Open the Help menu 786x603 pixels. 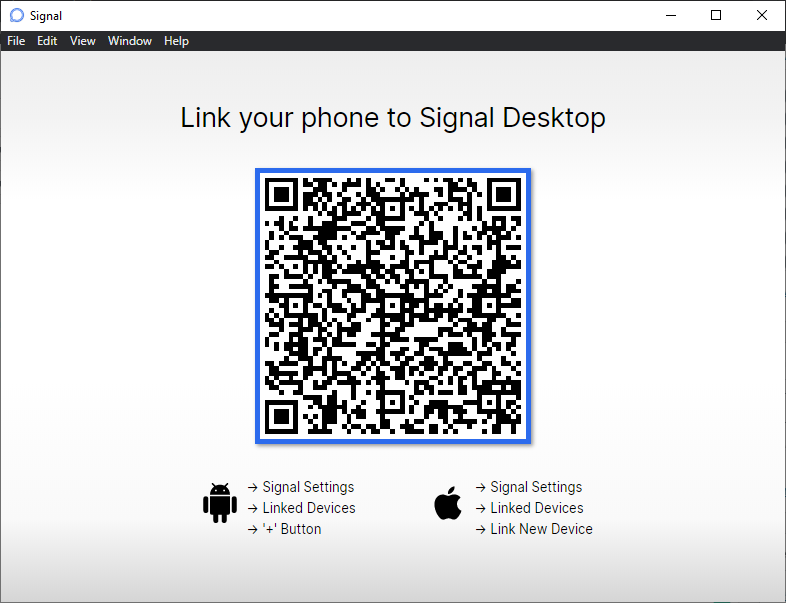(x=176, y=41)
